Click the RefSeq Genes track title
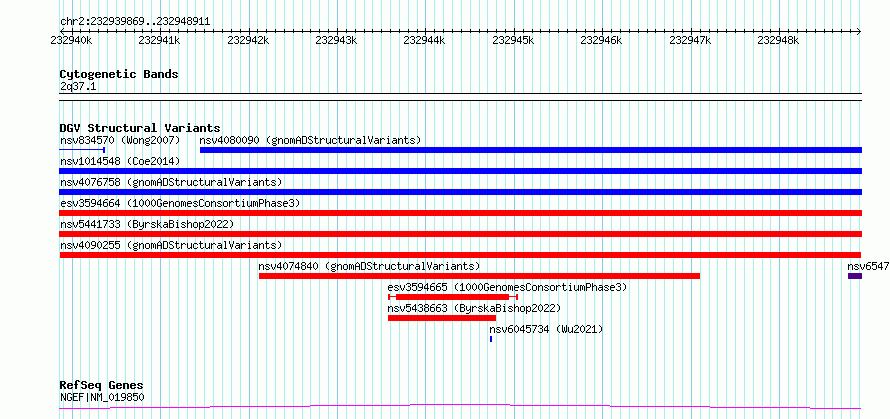 [102, 386]
